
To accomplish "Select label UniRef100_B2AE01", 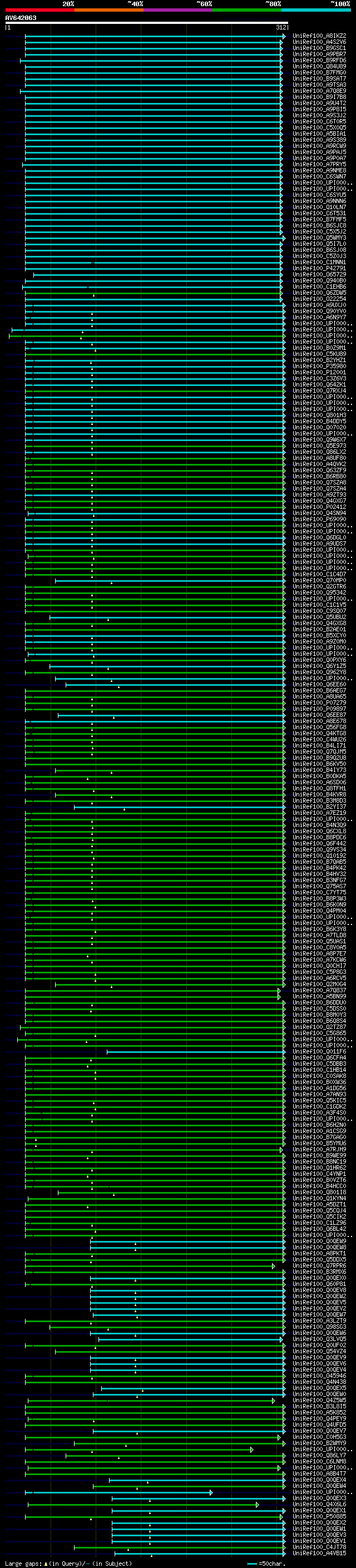I will point(319,630).
